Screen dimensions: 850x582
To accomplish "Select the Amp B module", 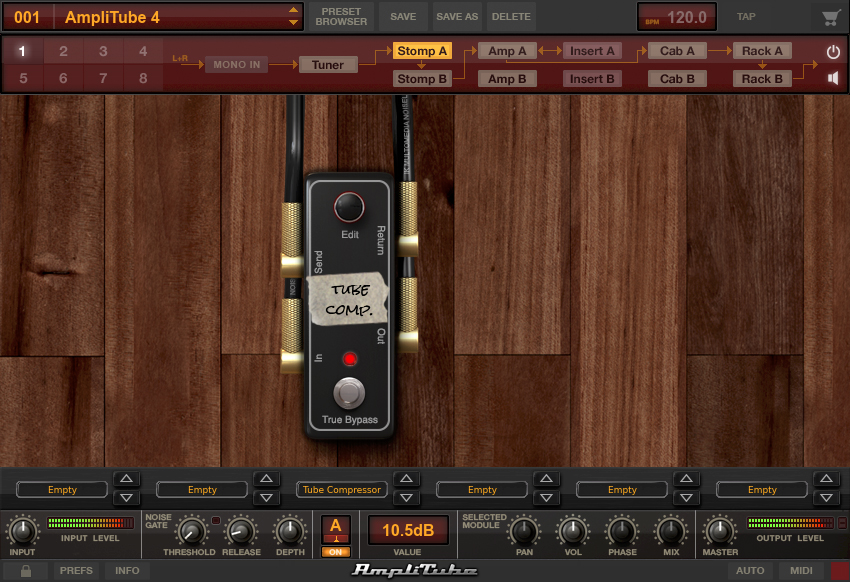I will click(507, 79).
